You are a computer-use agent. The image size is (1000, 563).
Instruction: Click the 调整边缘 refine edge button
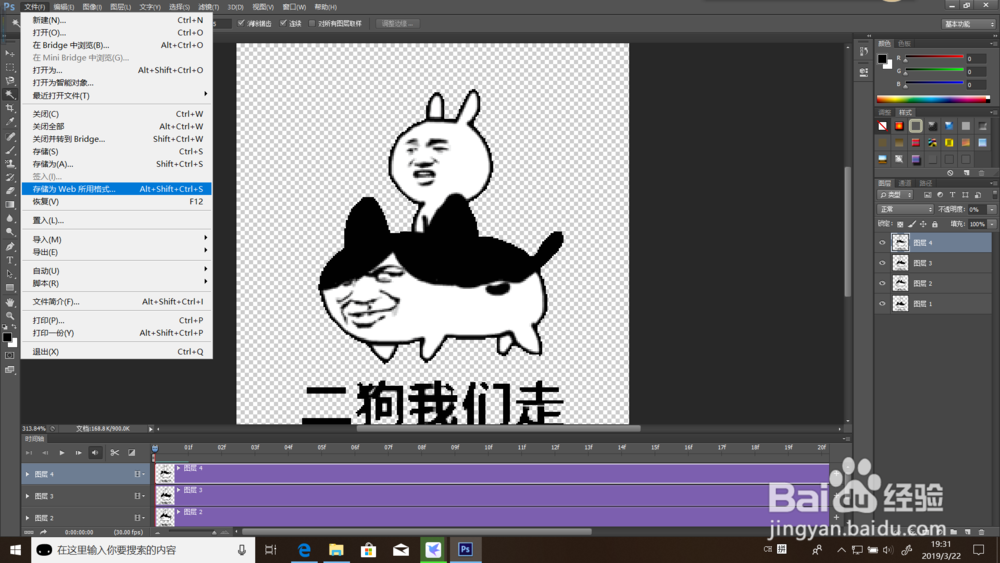397,24
